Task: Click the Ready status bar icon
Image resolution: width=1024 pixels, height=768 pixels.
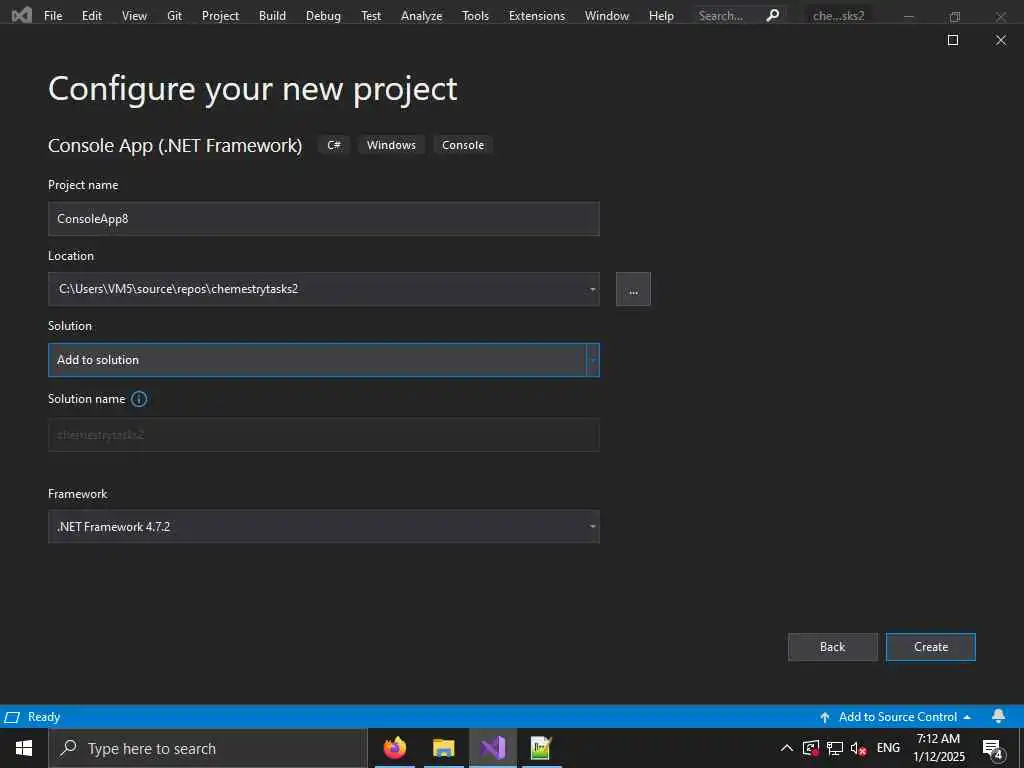Action: 12,718
